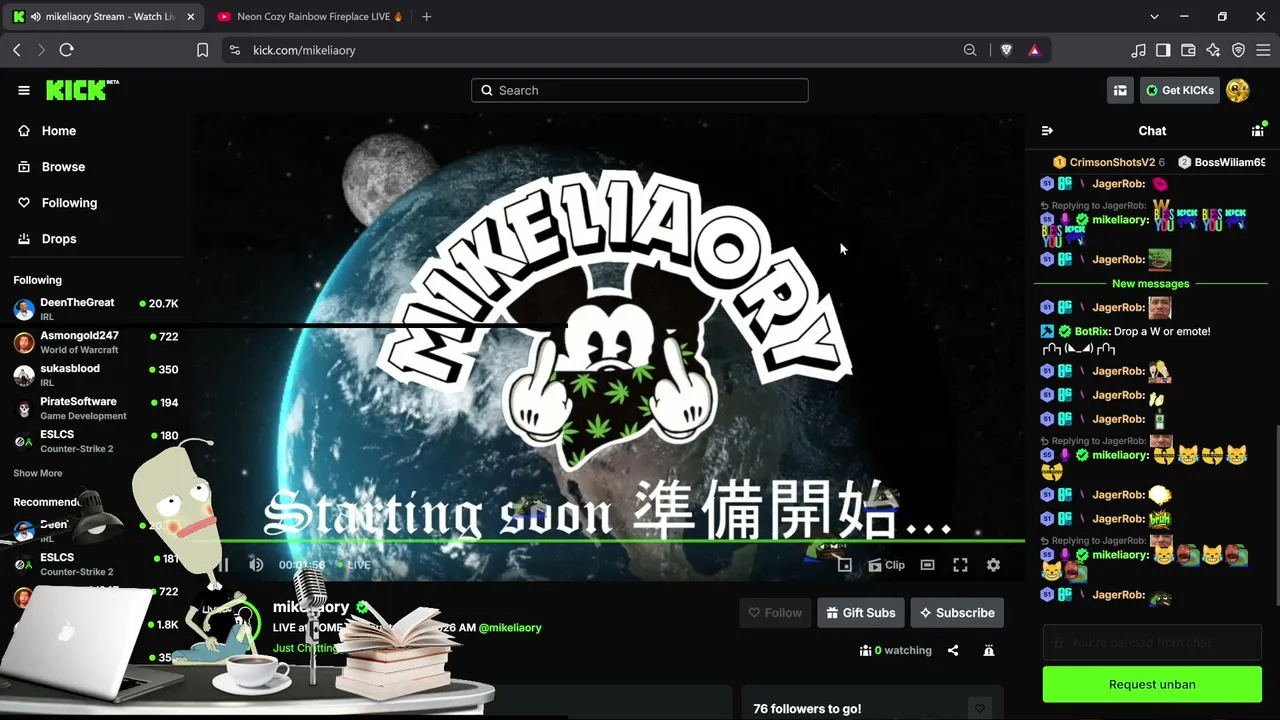Open the Brave Wallet icon
The image size is (1280, 720).
(1188, 50)
